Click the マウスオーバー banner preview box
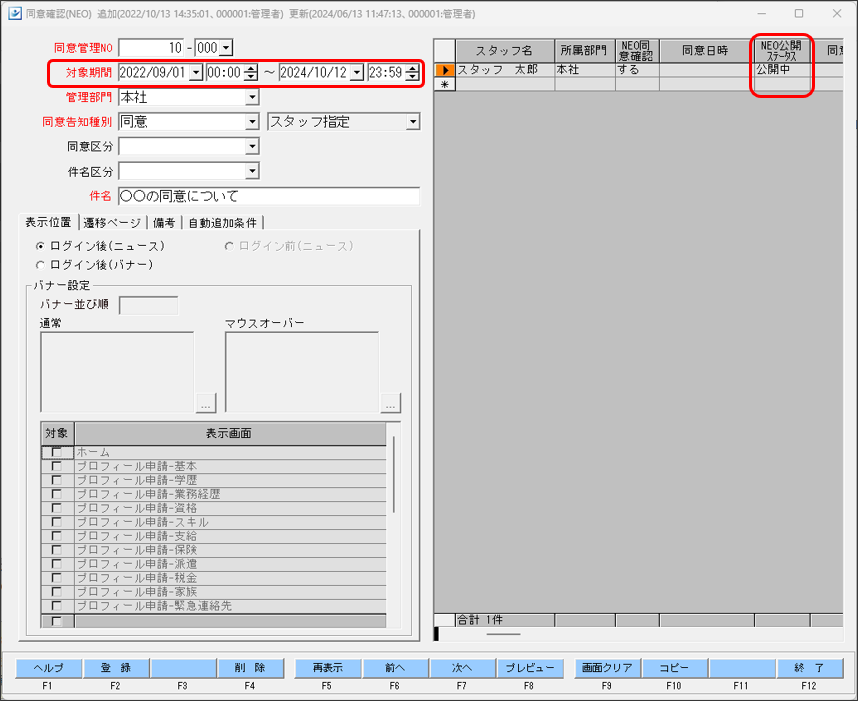The width and height of the screenshot is (858, 701). 302,372
